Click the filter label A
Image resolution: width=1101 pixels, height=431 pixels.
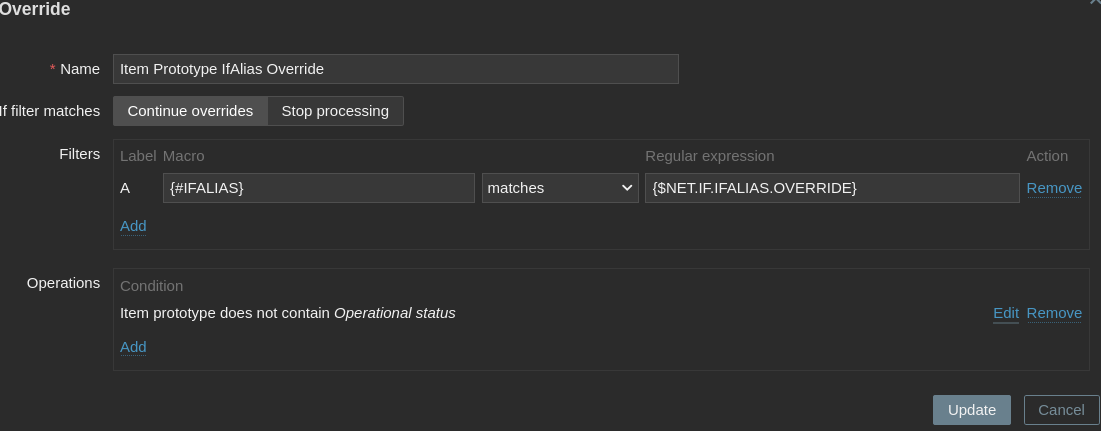click(125, 188)
